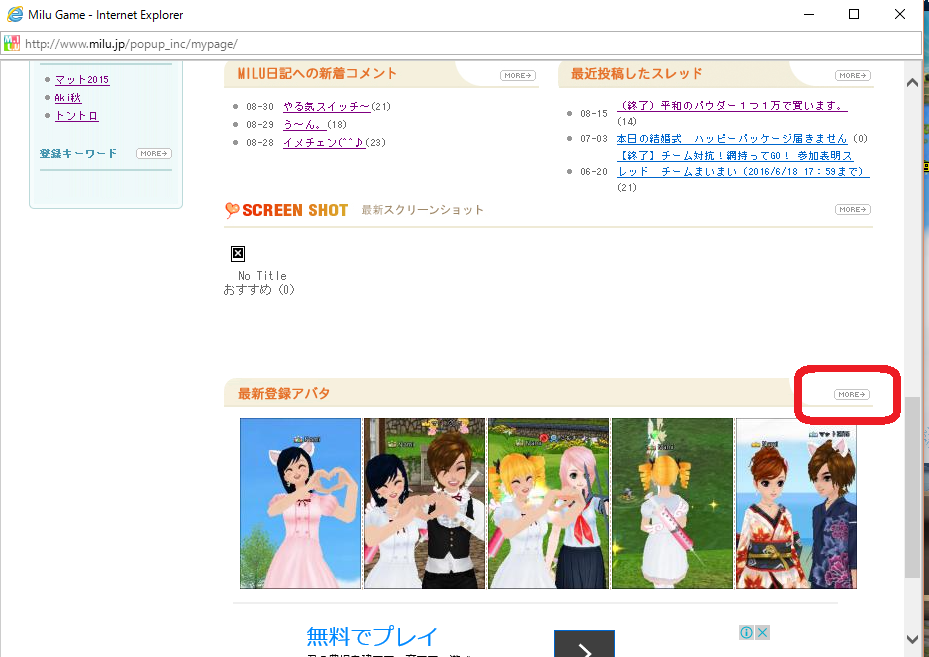929x657 pixels.
Task: Click the Milu favicon in address bar
Action: click(x=11, y=43)
